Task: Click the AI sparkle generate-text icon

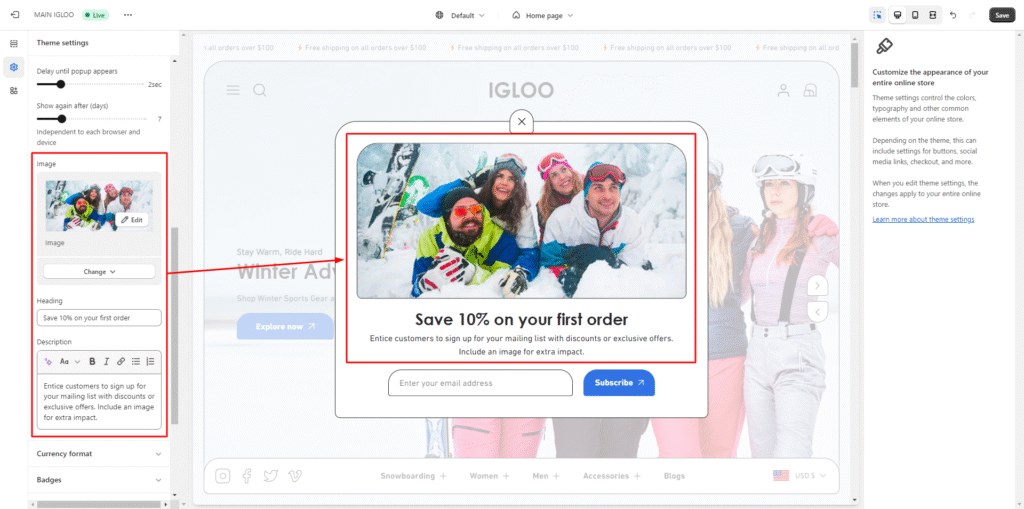Action: pos(48,361)
